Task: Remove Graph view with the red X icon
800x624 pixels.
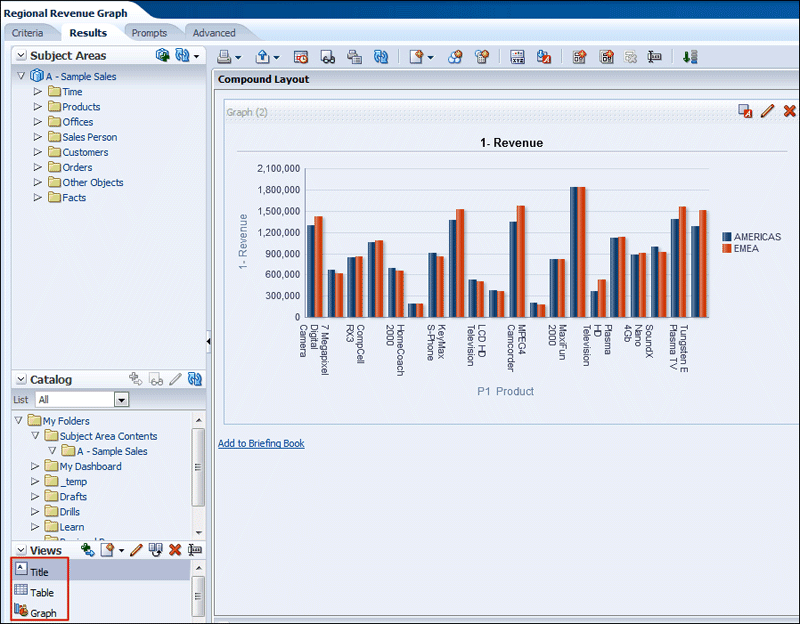Action: click(x=789, y=111)
